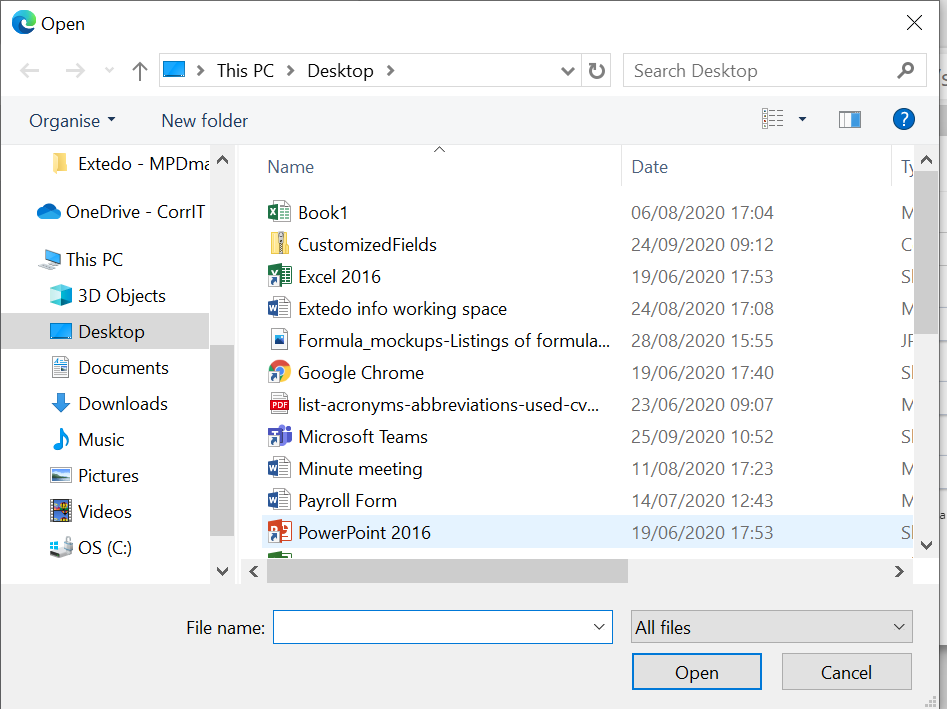This screenshot has width=947, height=709.
Task: Click the New folder button
Action: [204, 121]
